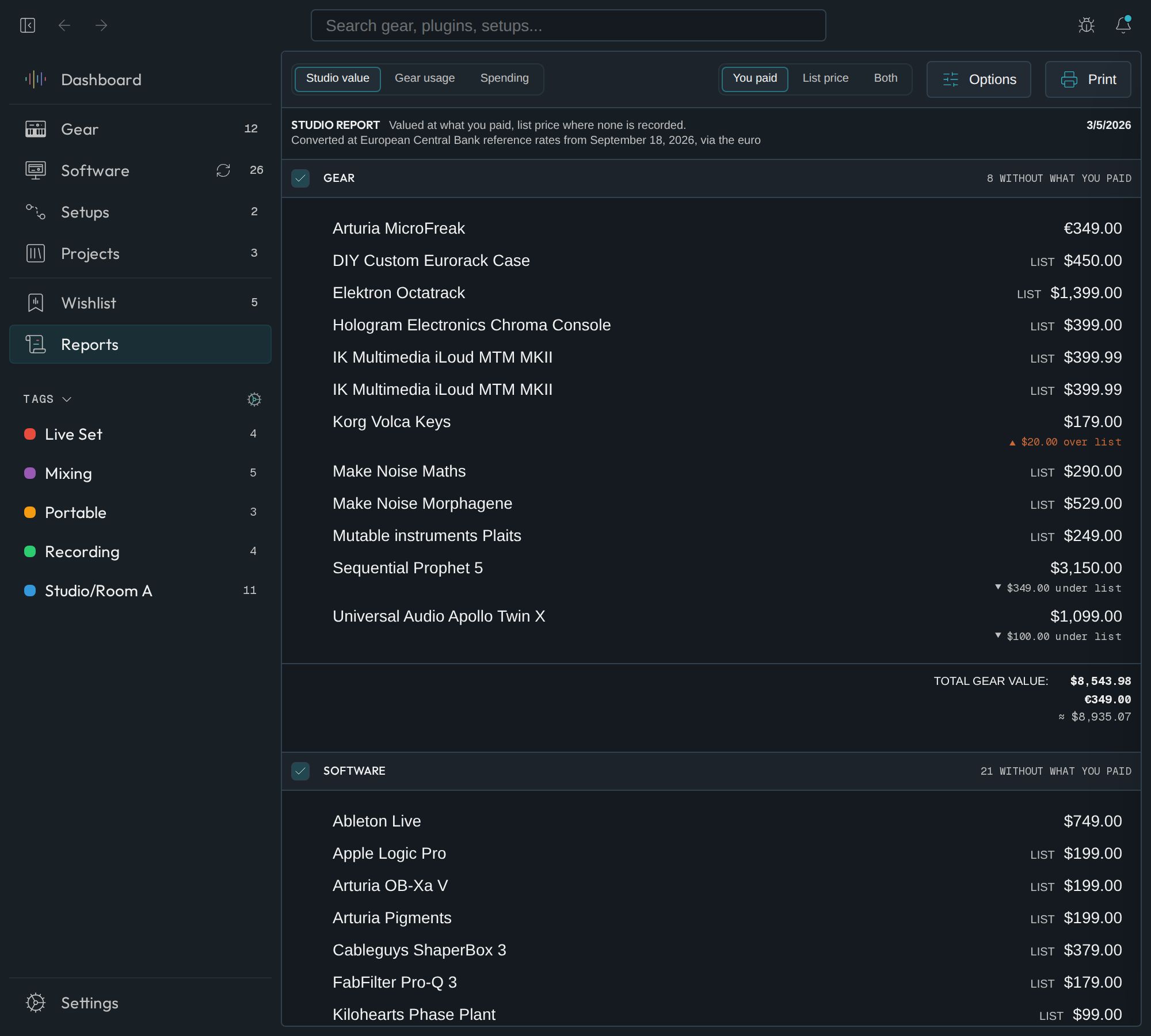Go back with the left arrow icon
1151x1036 pixels.
(x=64, y=25)
